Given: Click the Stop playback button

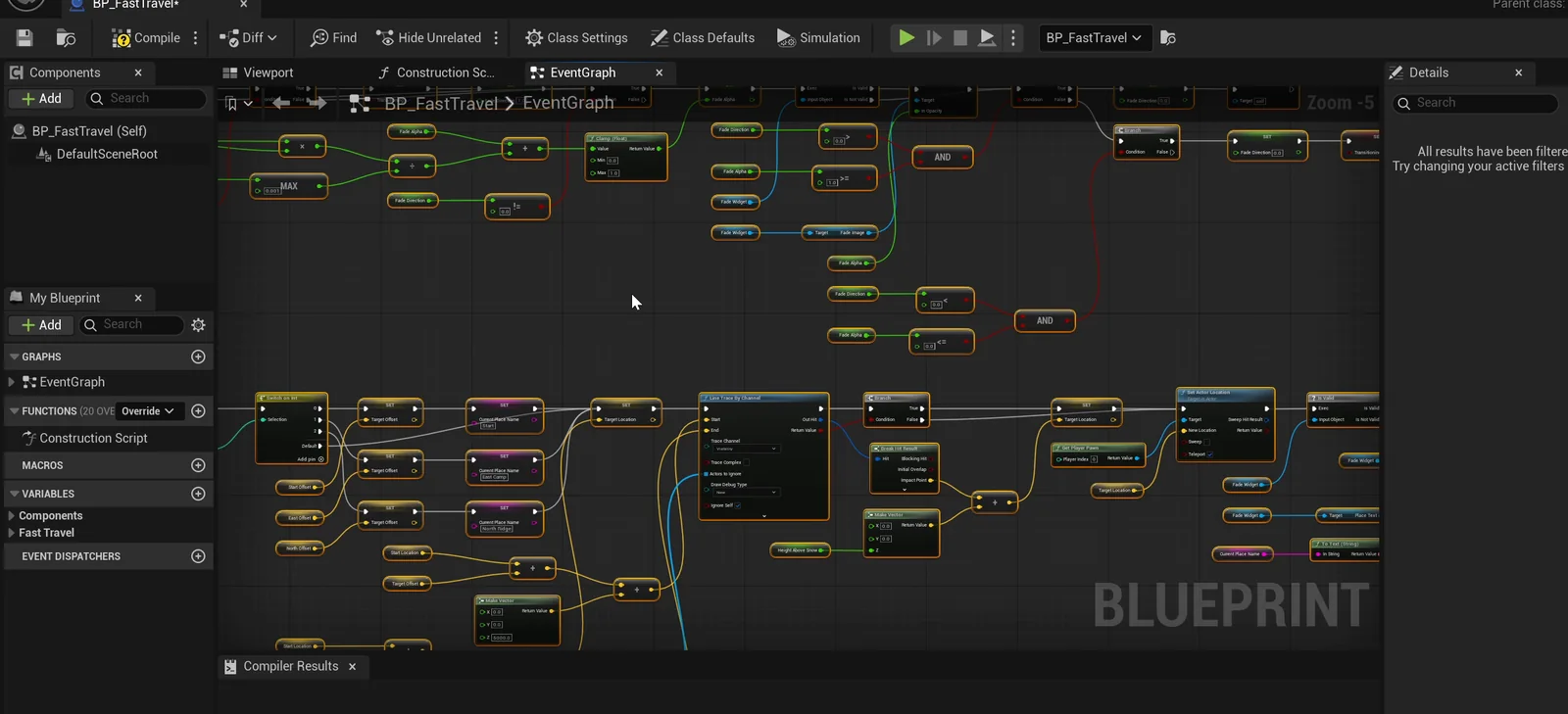Looking at the screenshot, I should [960, 38].
